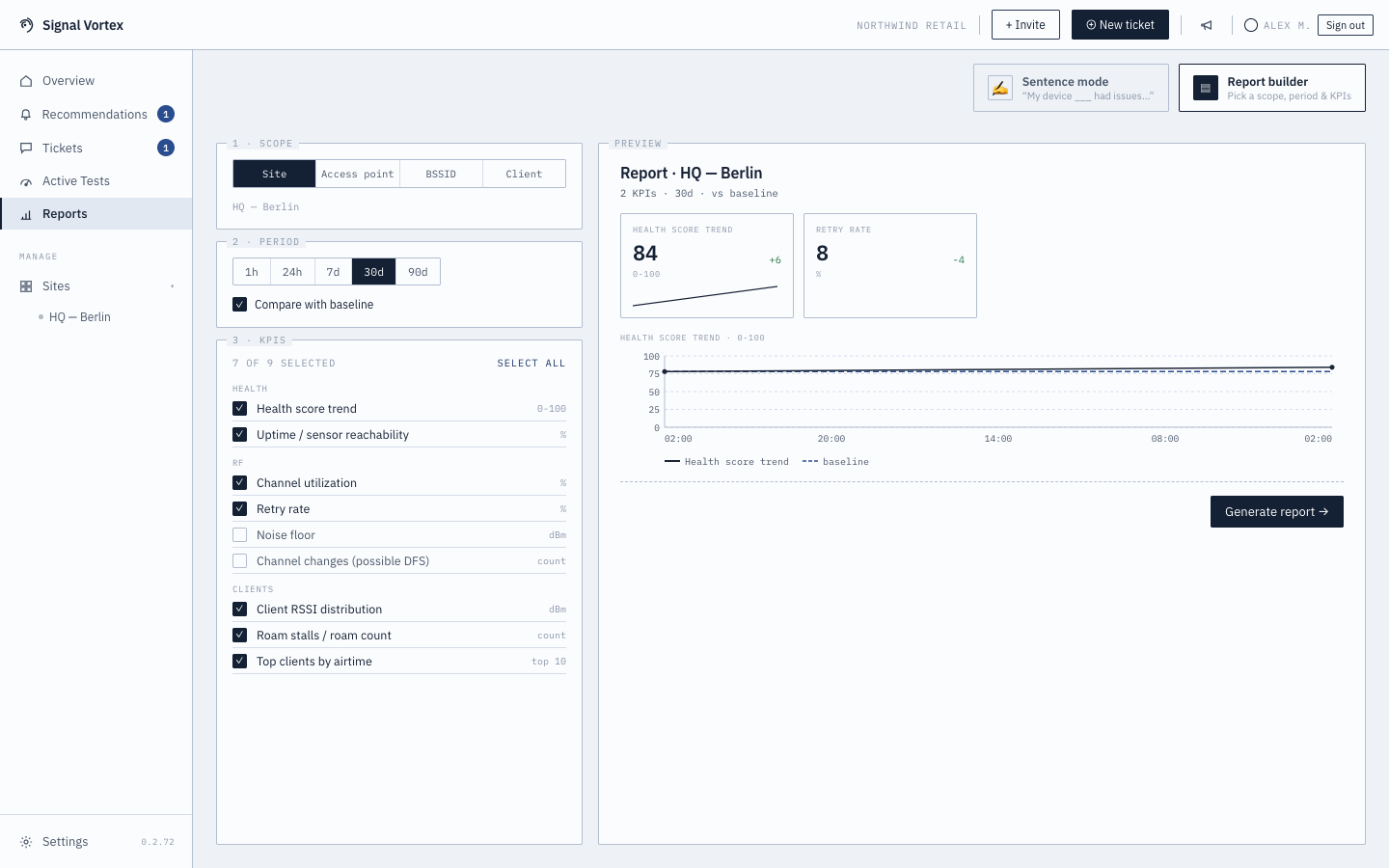This screenshot has width=1389, height=868.
Task: Collapse the Sites section arrow
Action: (x=173, y=286)
